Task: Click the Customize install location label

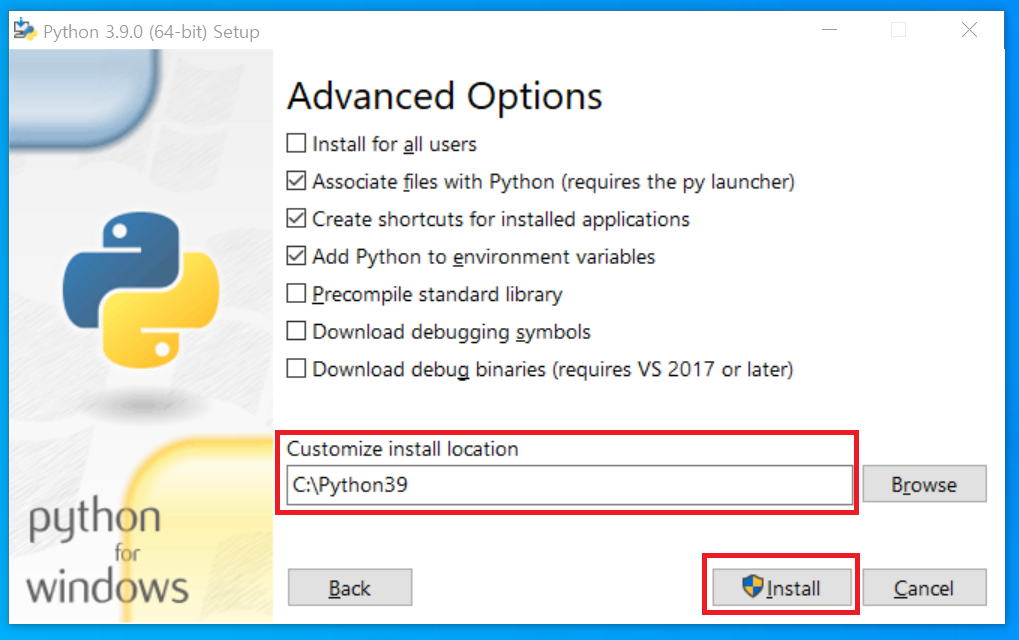Action: (x=402, y=449)
